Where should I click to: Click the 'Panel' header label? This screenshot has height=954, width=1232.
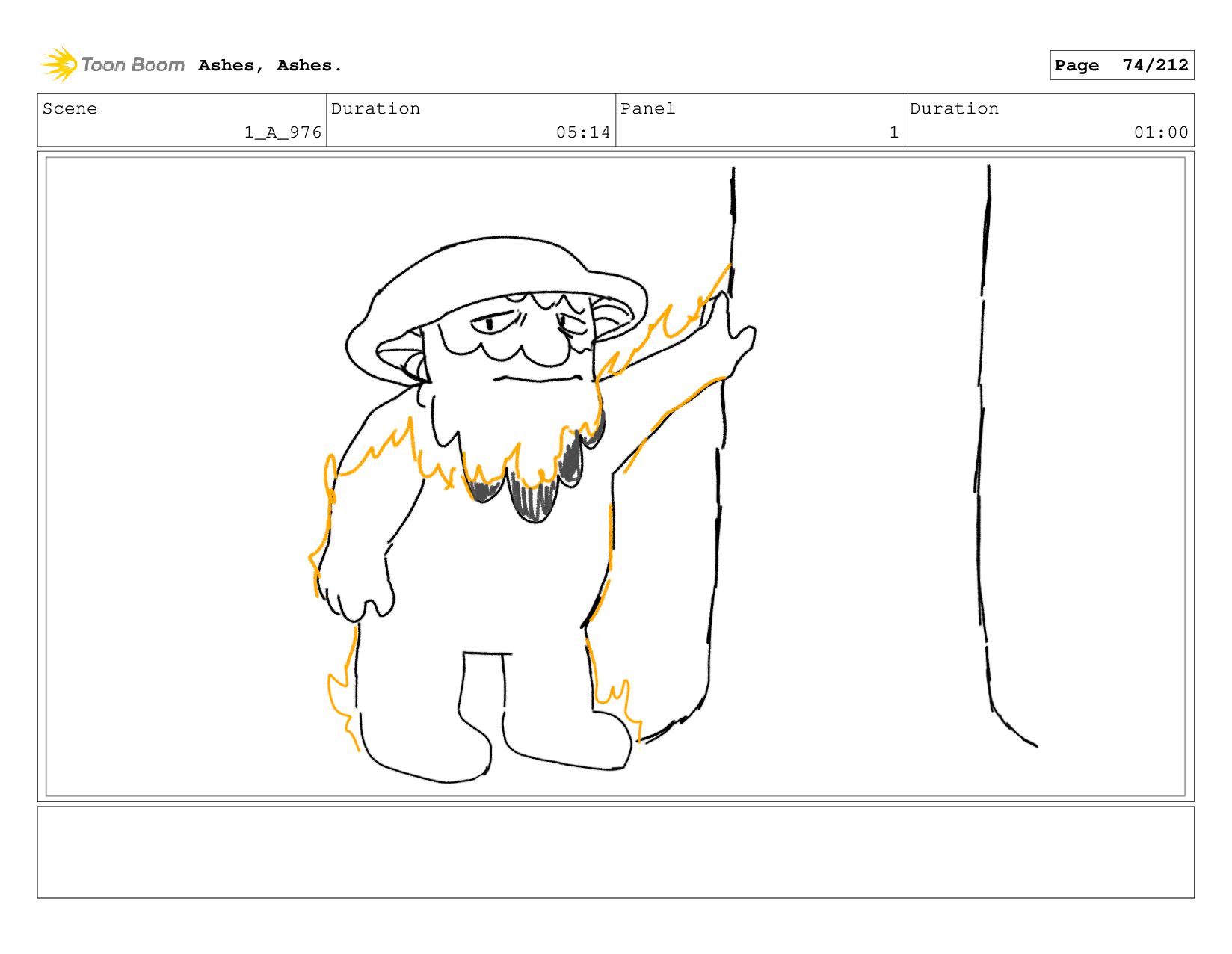(647, 108)
